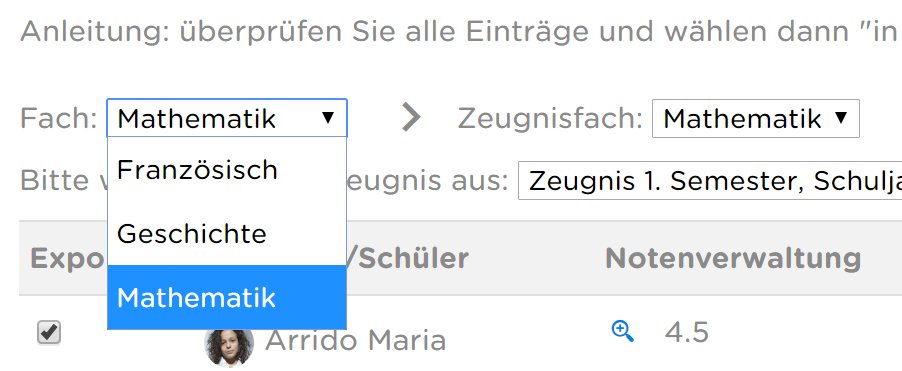Collapse the open Fach combo box
This screenshot has height=371, width=902.
tap(227, 118)
